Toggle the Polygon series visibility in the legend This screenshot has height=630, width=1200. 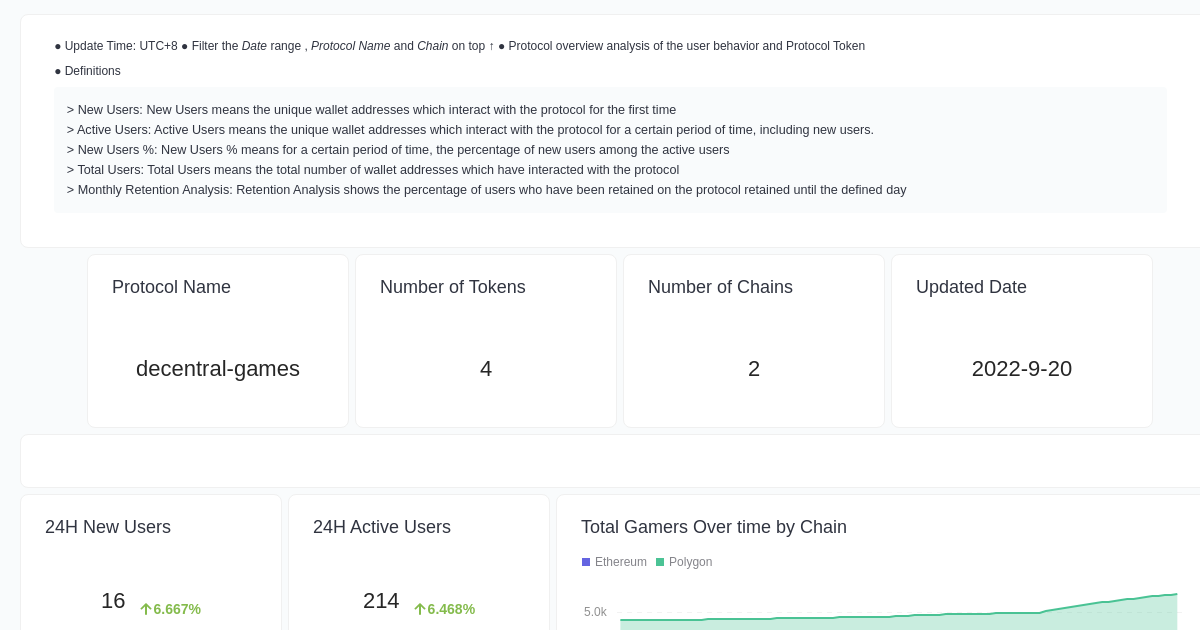[x=686, y=562]
